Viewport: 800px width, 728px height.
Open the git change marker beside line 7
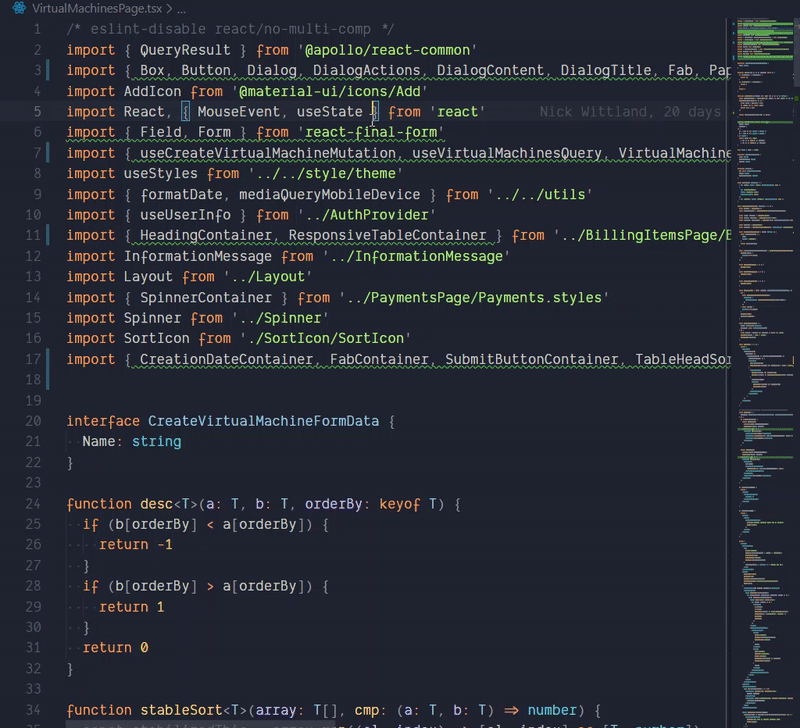[48, 153]
